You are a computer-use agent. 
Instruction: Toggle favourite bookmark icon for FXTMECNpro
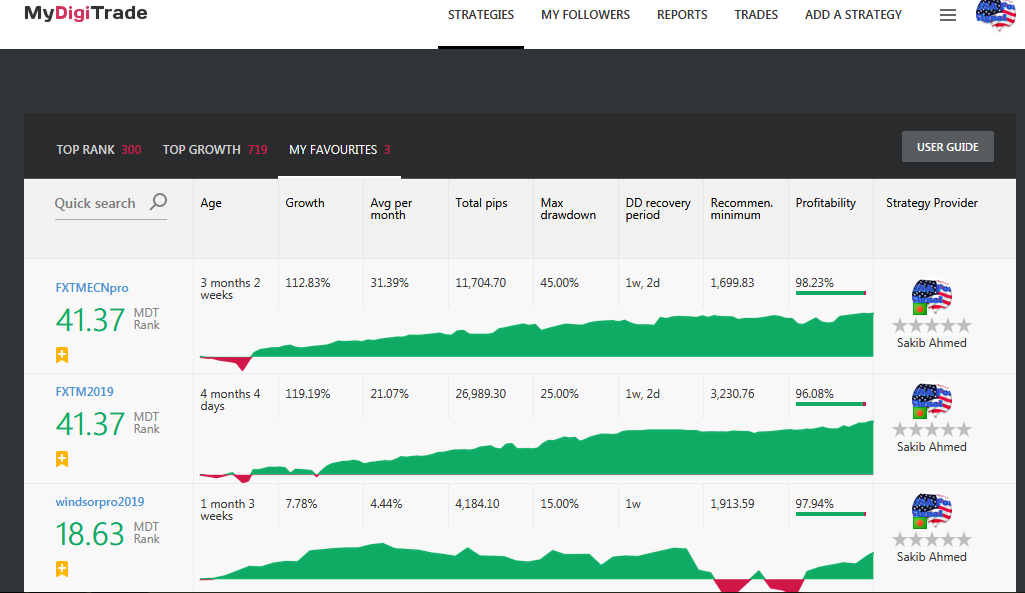(62, 355)
